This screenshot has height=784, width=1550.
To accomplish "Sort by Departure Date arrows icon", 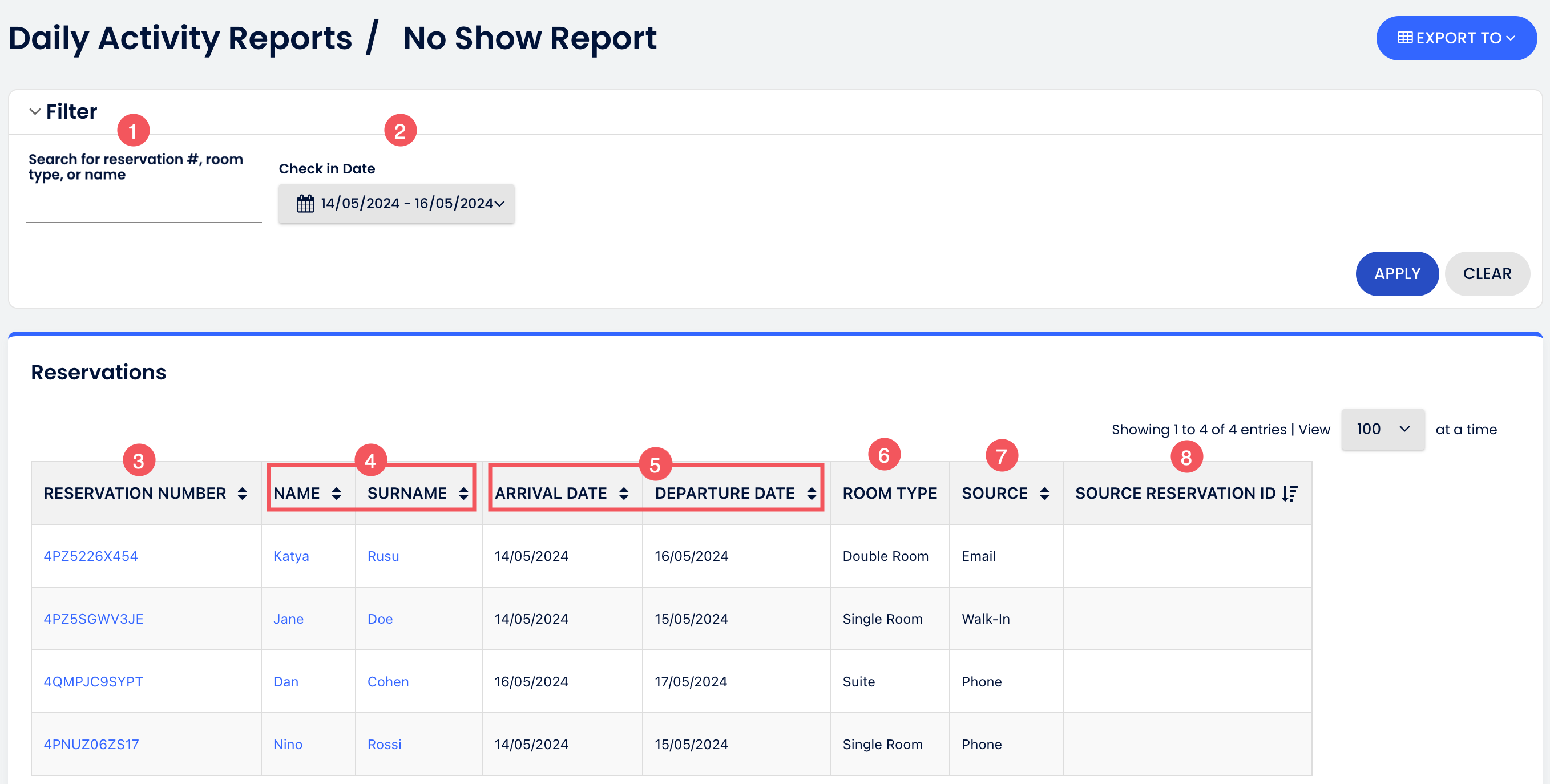I will (x=812, y=494).
